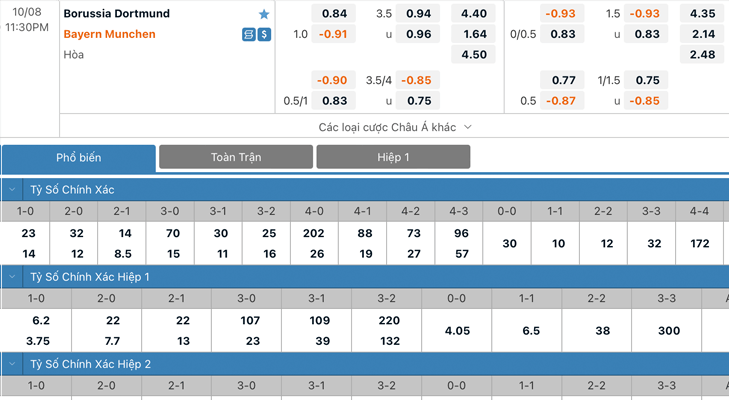The width and height of the screenshot is (729, 400).
Task: Select draw odds 4.50 for Hòa
Action: pos(473,55)
